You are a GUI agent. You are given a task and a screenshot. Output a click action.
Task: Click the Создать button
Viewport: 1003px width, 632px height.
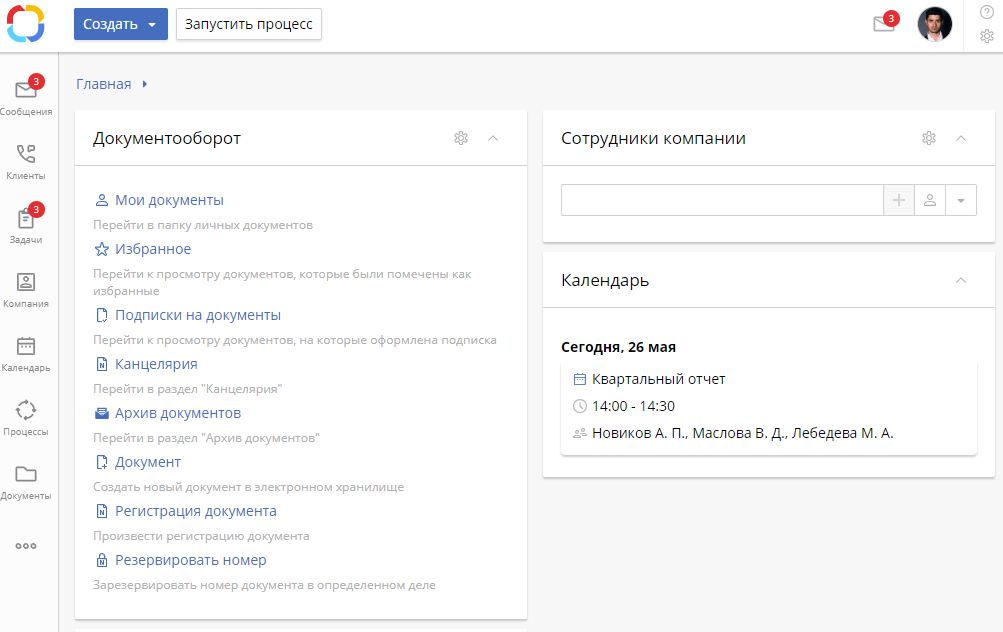coord(121,24)
